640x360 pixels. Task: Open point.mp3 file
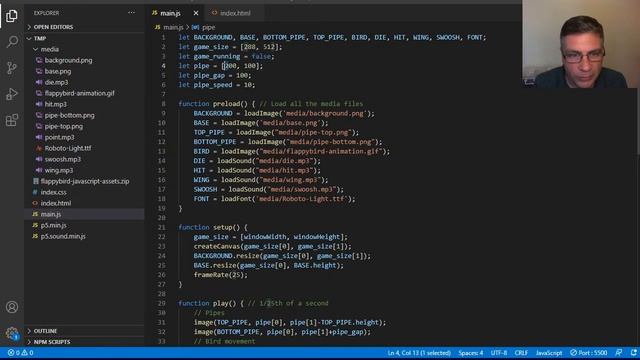(x=59, y=137)
